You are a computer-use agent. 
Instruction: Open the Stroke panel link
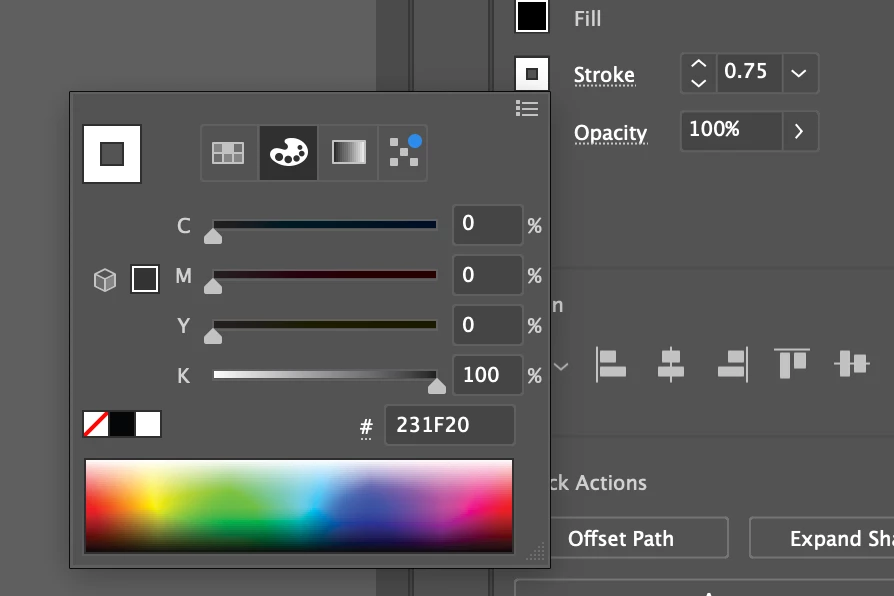604,75
